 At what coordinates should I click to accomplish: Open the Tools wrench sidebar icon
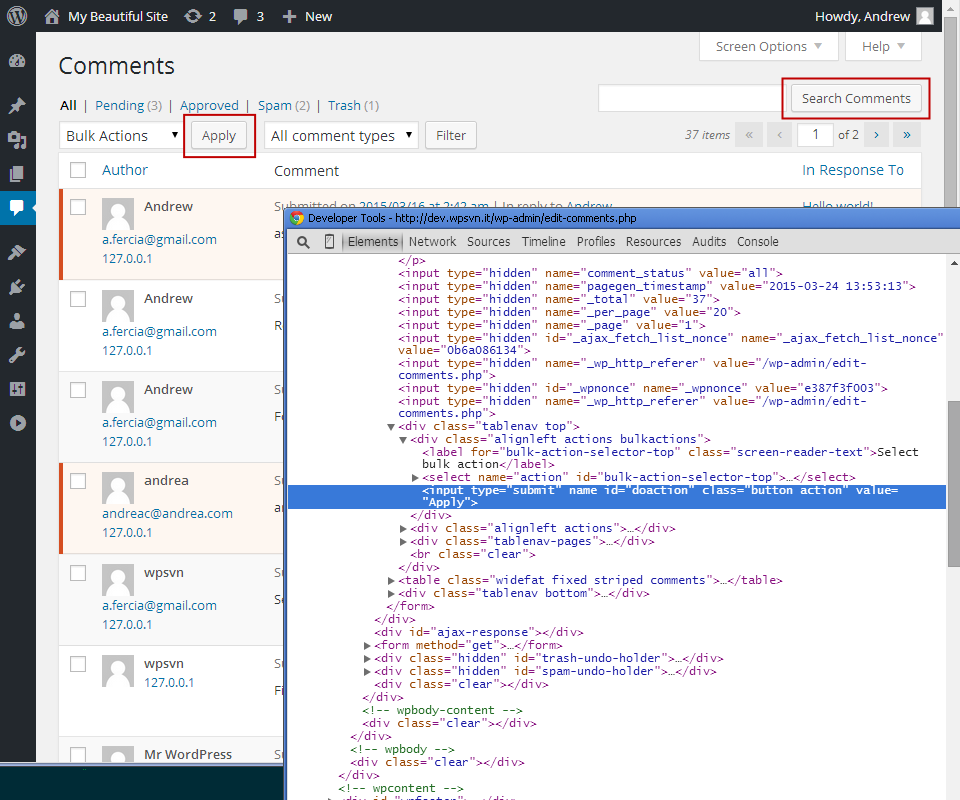pyautogui.click(x=17, y=355)
